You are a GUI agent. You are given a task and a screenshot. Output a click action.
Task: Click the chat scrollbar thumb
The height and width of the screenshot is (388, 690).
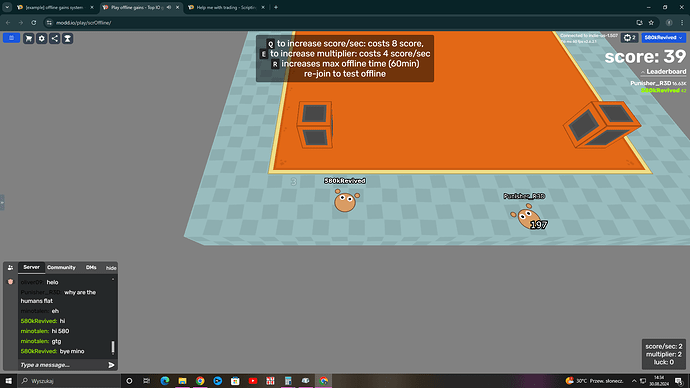coord(113,347)
